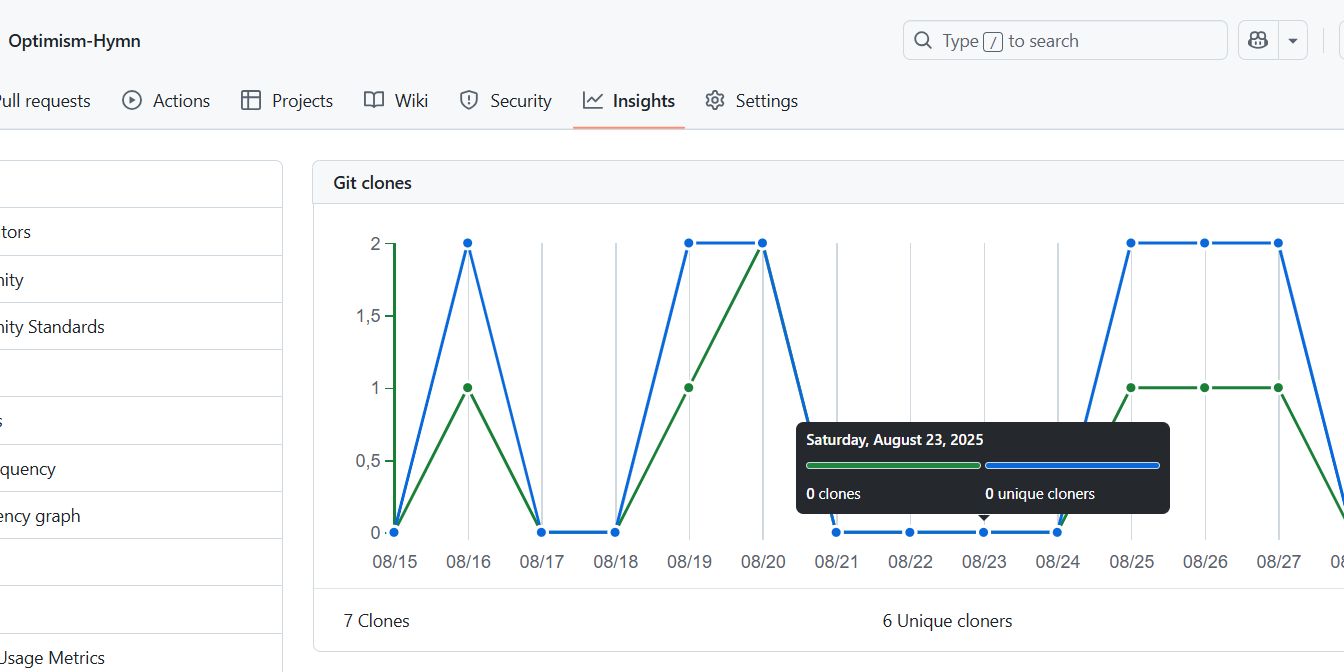Open the Copilot icon button
Image resolution: width=1344 pixels, height=672 pixels.
pos(1258,41)
